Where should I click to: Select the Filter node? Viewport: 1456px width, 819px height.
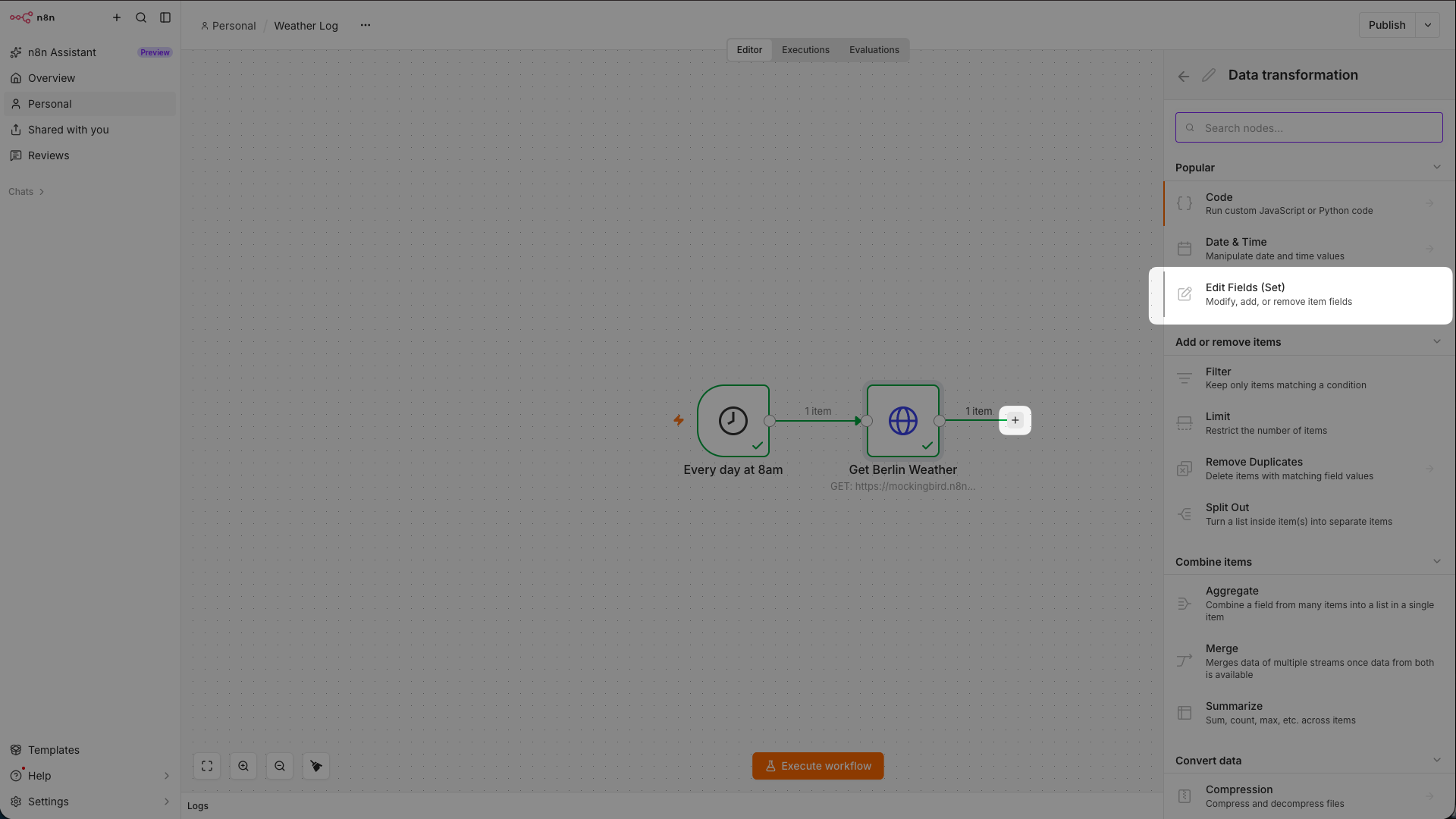pyautogui.click(x=1309, y=378)
